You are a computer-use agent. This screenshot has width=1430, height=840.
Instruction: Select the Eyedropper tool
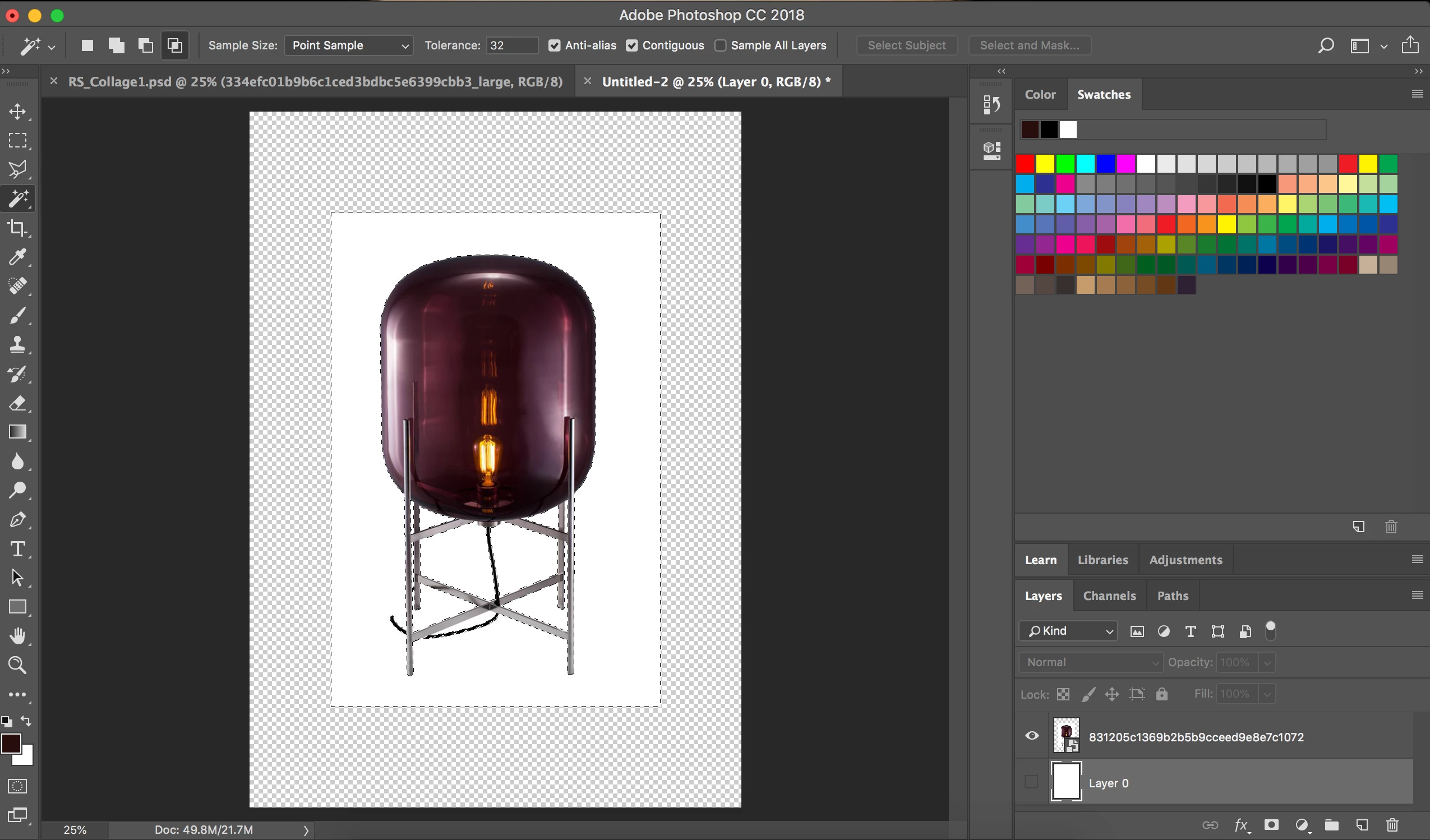pyautogui.click(x=17, y=257)
